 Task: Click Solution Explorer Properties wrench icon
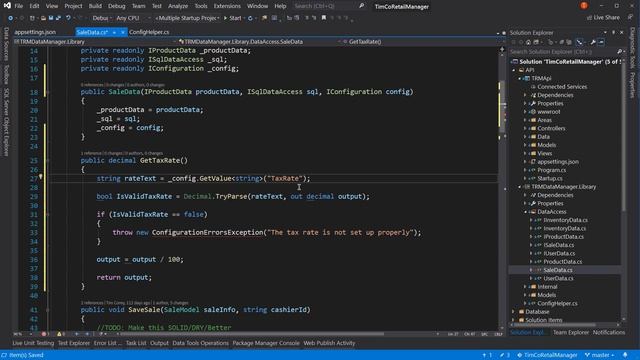[x=593, y=42]
